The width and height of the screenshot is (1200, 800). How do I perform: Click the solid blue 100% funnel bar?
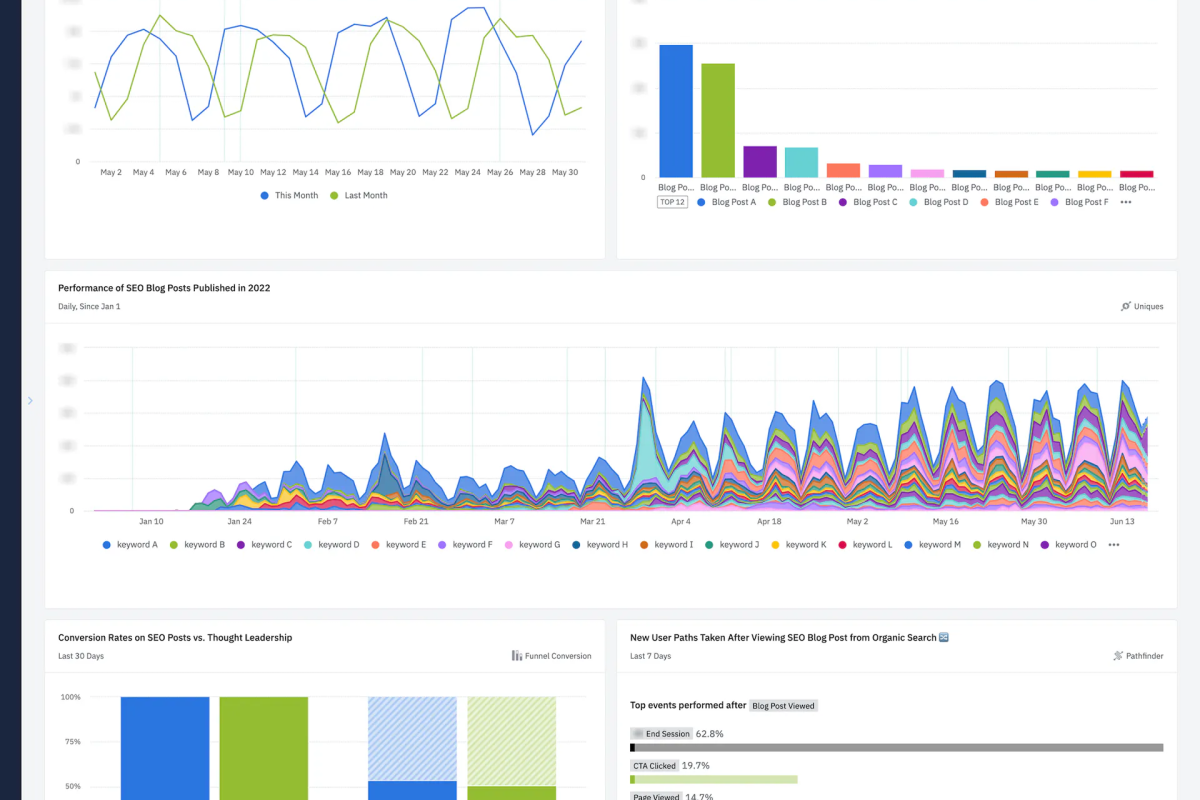pyautogui.click(x=165, y=748)
